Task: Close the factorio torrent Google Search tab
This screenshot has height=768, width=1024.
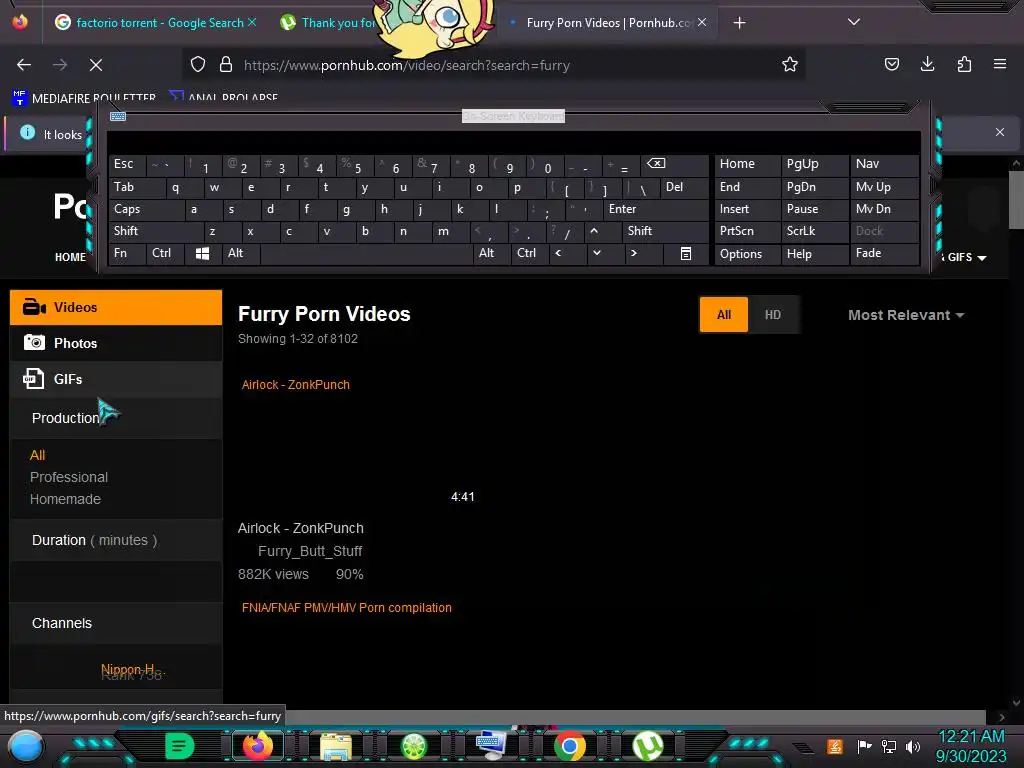Action: point(252,22)
